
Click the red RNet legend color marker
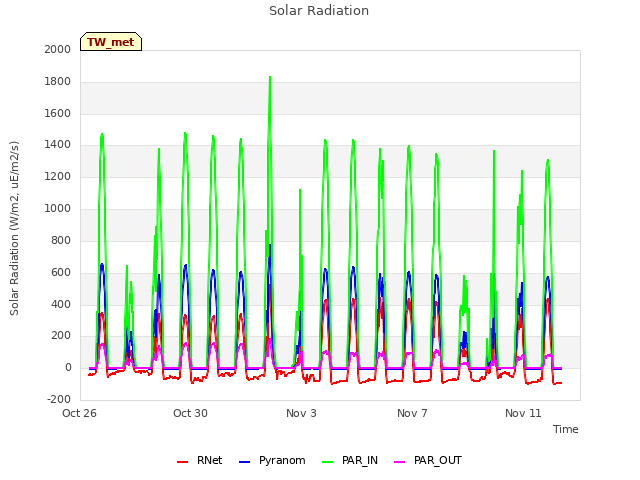point(182,462)
